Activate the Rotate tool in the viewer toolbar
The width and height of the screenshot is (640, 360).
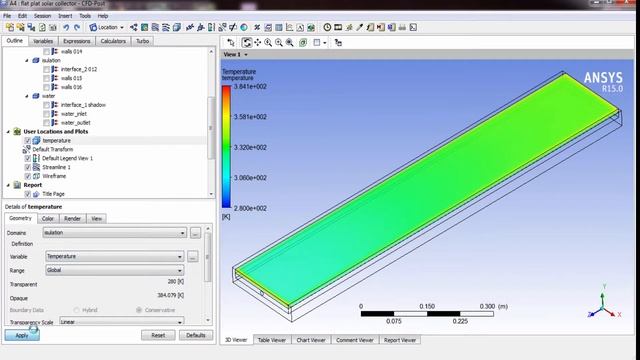point(247,42)
